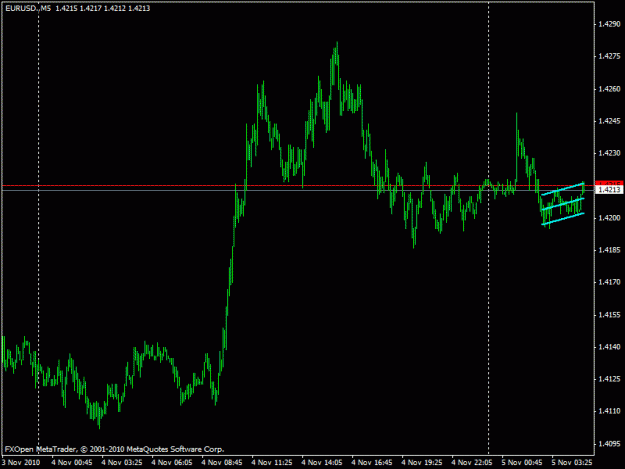This screenshot has height=469, width=625.
Task: Click the red horizontal ask price line
Action: click(x=298, y=185)
